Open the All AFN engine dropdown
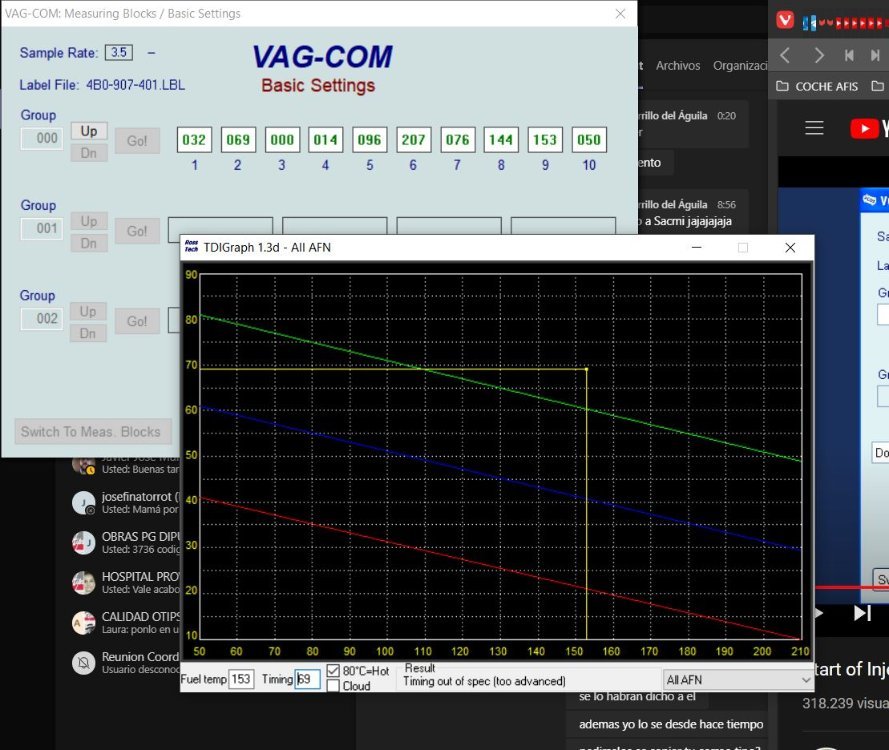The image size is (889, 750). coord(738,680)
